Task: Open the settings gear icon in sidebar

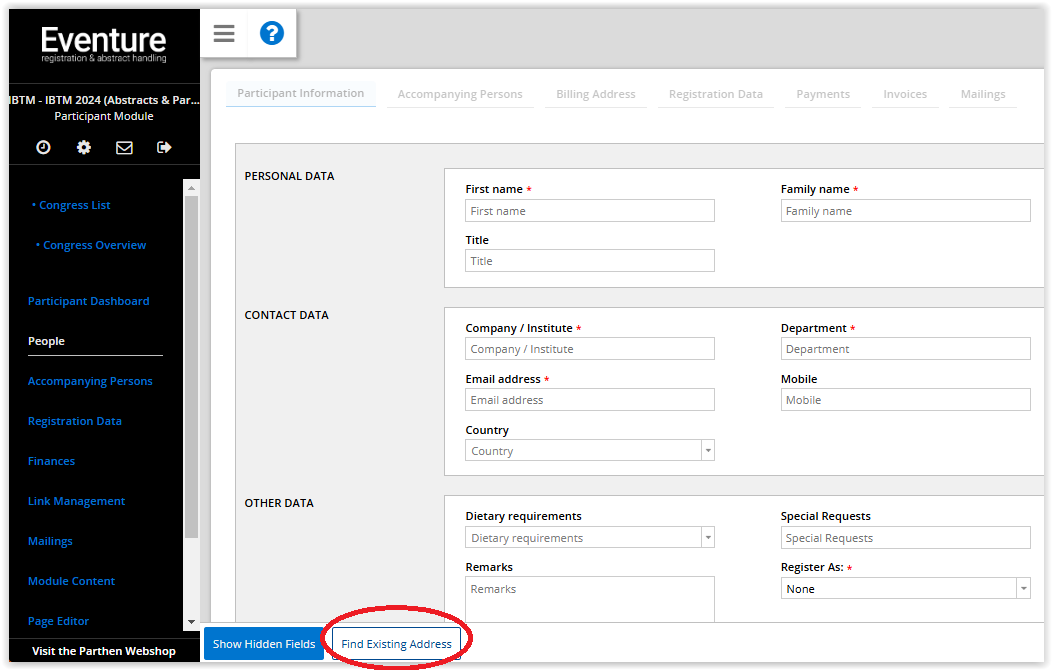Action: click(x=84, y=147)
